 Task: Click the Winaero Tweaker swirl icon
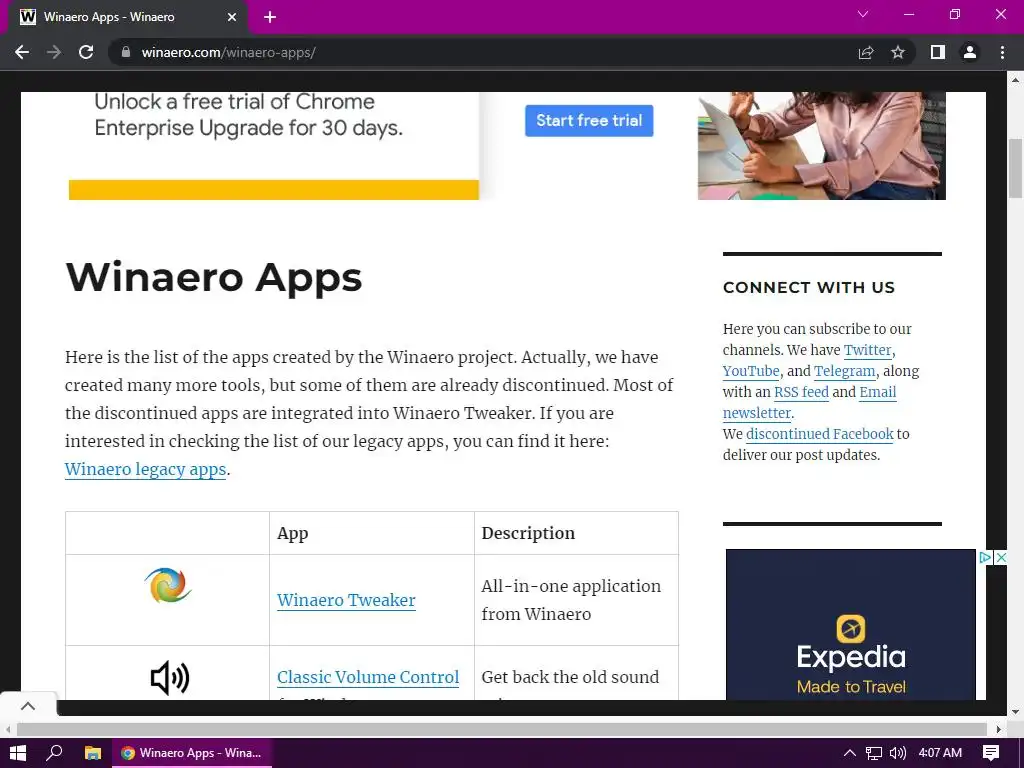168,585
